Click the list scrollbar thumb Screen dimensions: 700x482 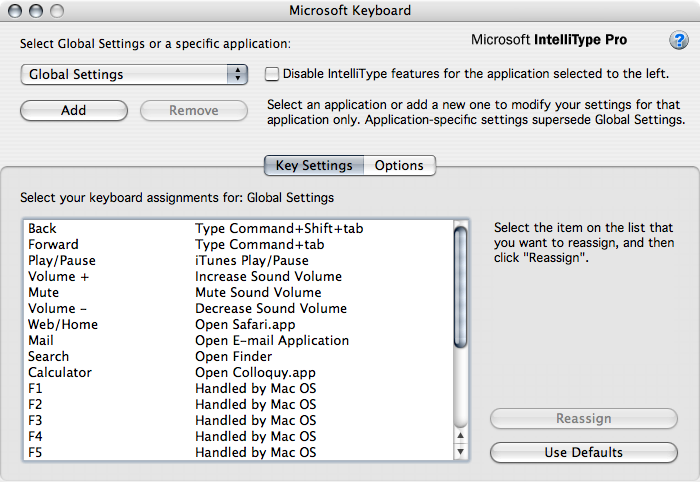tap(460, 287)
